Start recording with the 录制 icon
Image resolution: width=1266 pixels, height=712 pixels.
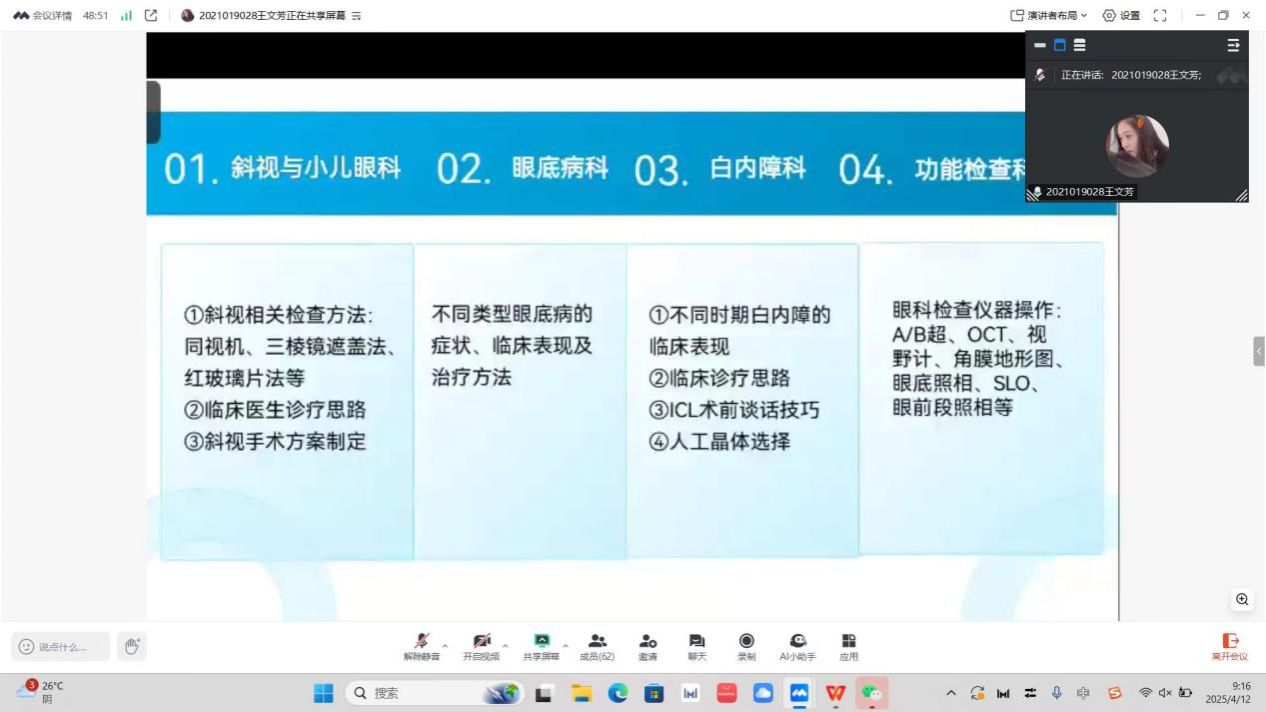tap(746, 645)
